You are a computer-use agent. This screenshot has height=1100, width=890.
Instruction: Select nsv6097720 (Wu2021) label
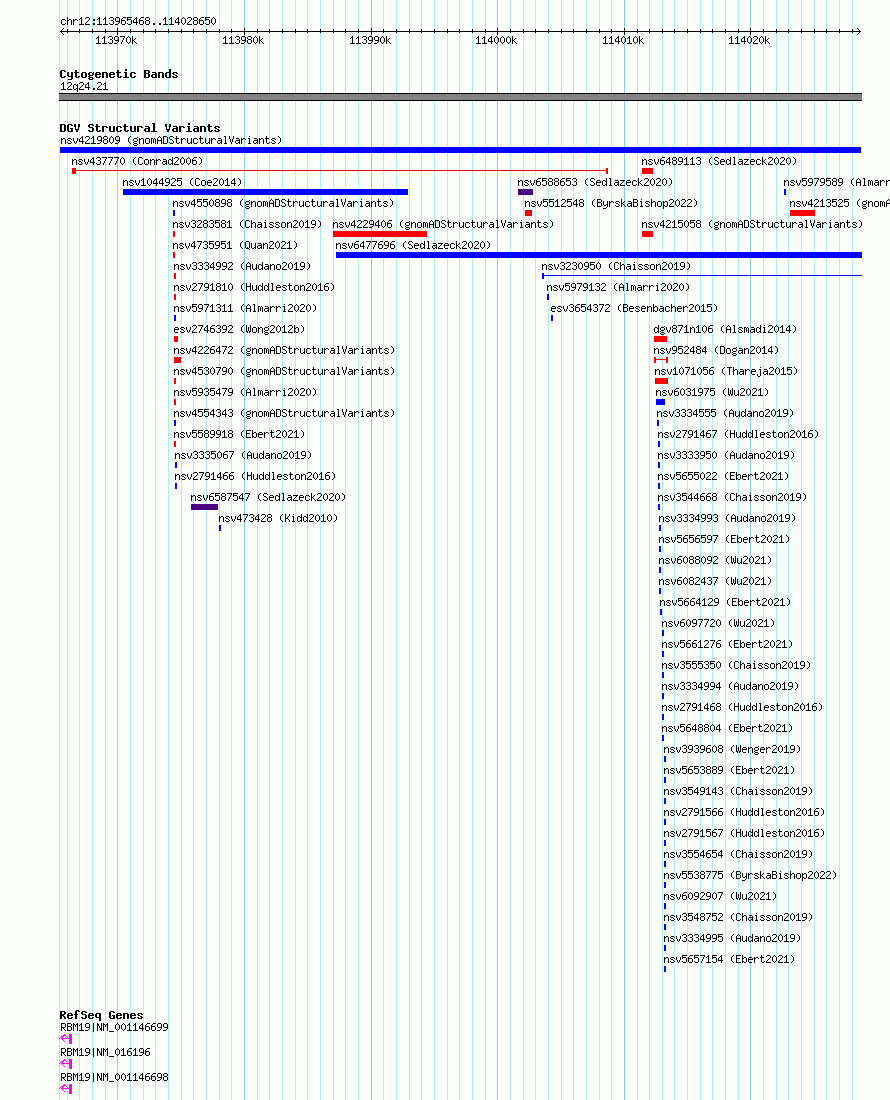click(x=718, y=624)
